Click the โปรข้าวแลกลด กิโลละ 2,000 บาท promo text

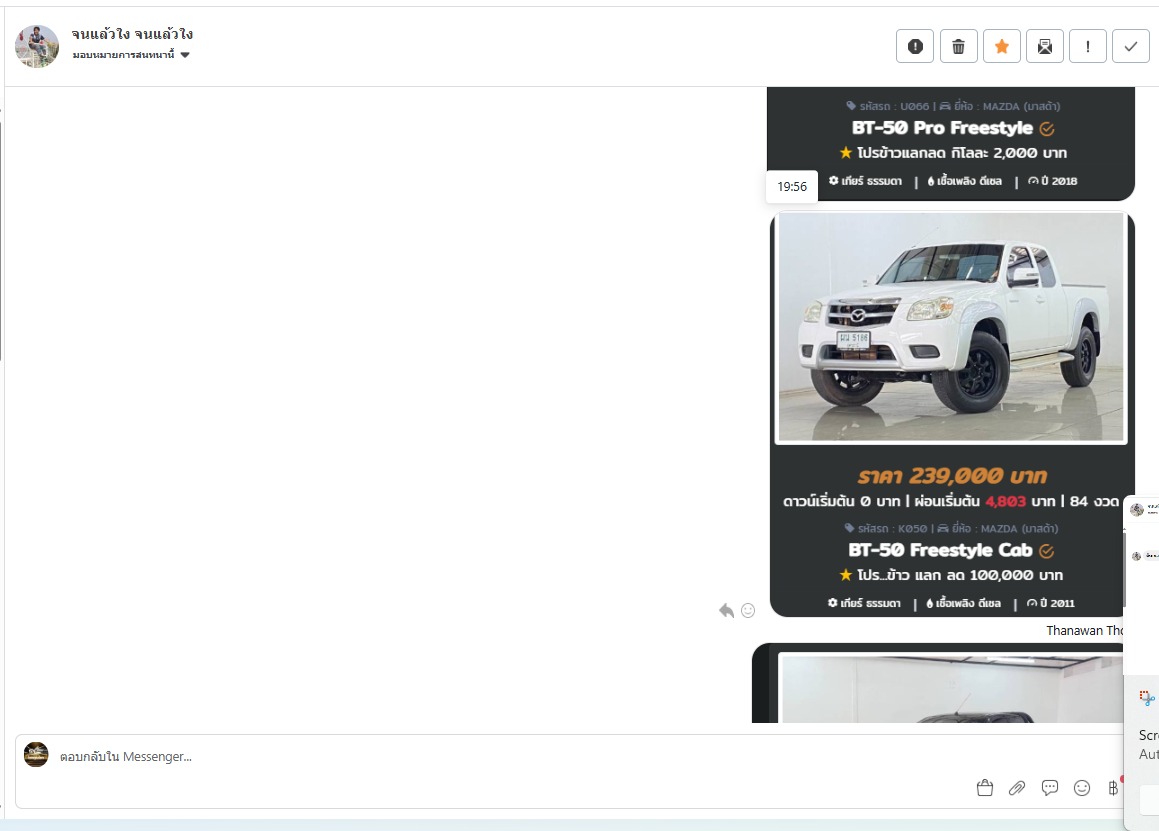954,153
